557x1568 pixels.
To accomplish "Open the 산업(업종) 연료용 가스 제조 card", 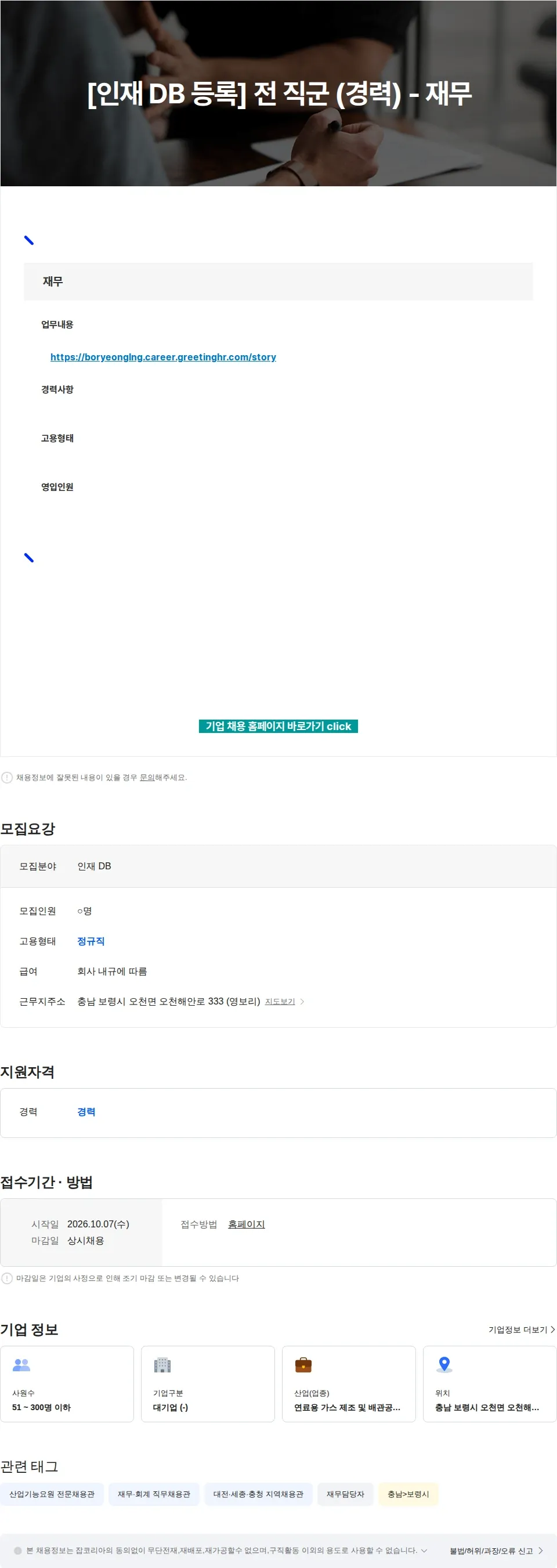I will 349,1383.
